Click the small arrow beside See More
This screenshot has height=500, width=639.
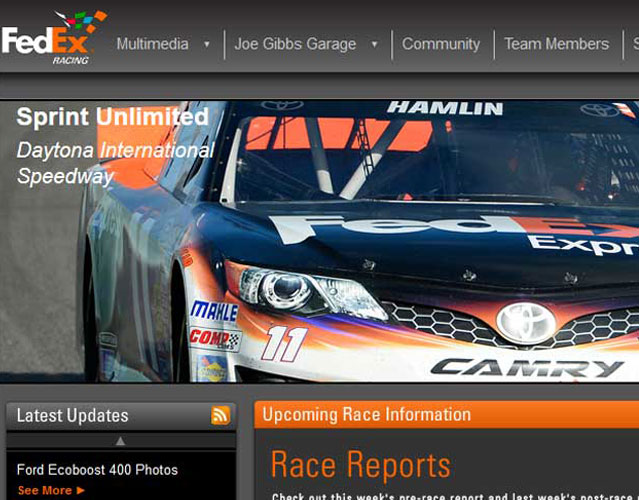tap(81, 491)
